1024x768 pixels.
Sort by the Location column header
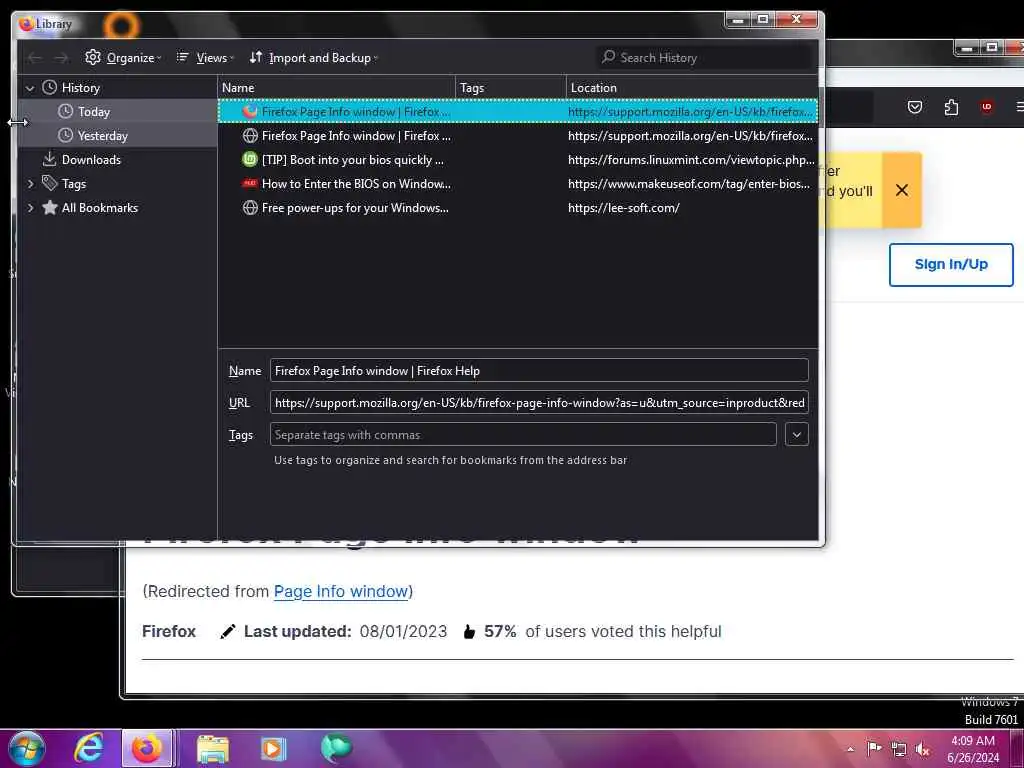click(x=692, y=88)
